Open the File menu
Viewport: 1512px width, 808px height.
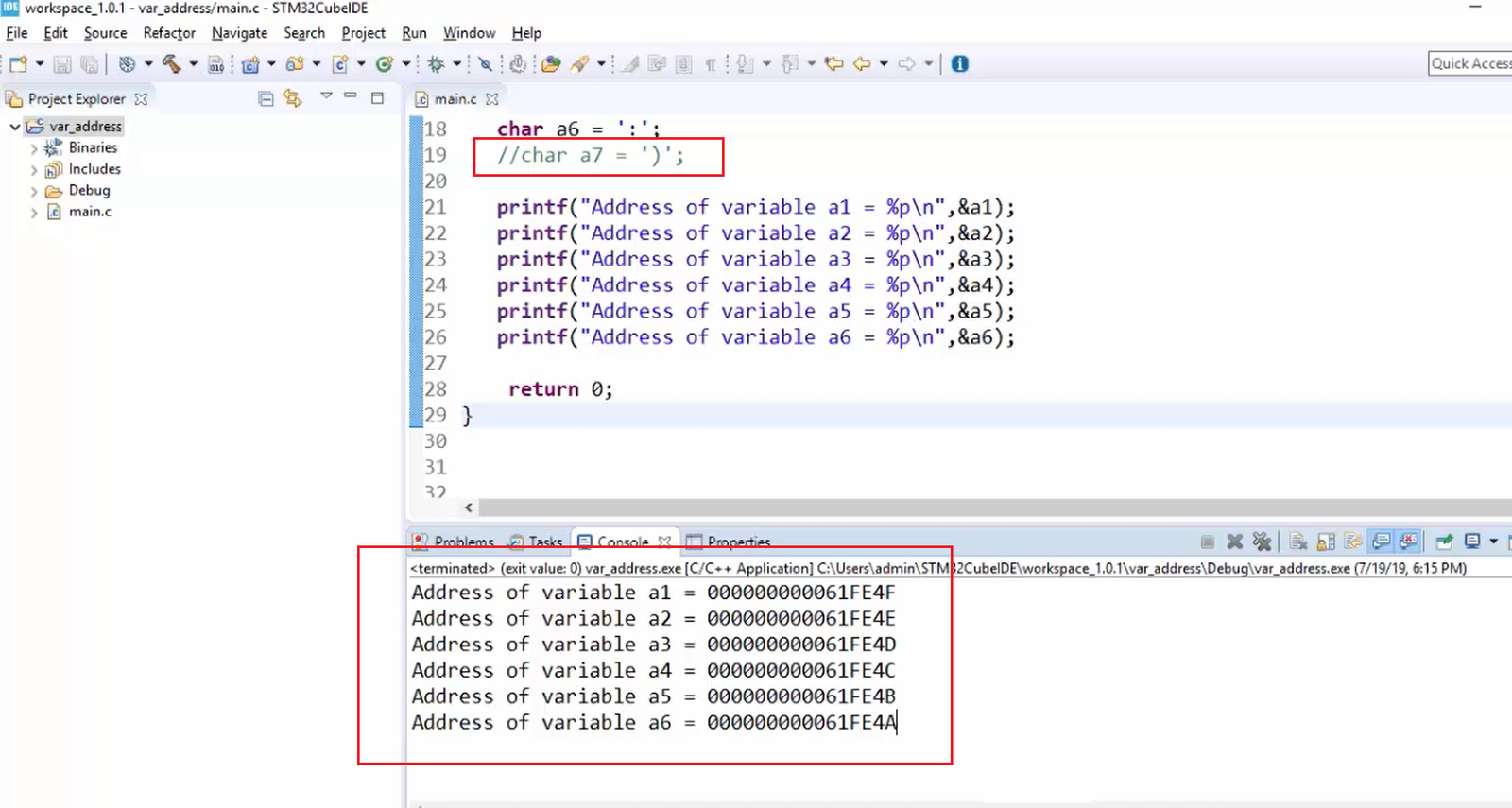(16, 33)
